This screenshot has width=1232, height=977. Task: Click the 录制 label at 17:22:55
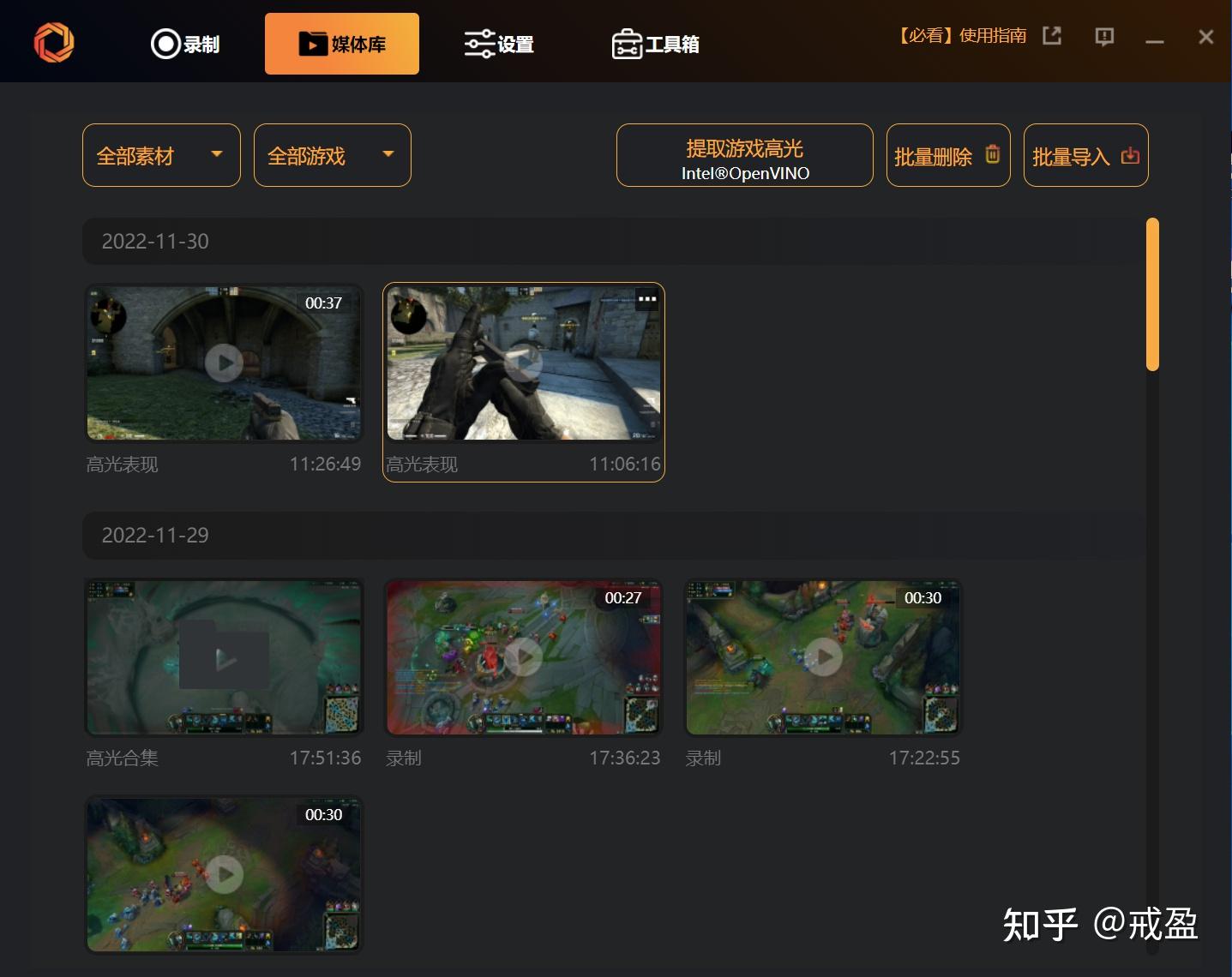tap(703, 758)
